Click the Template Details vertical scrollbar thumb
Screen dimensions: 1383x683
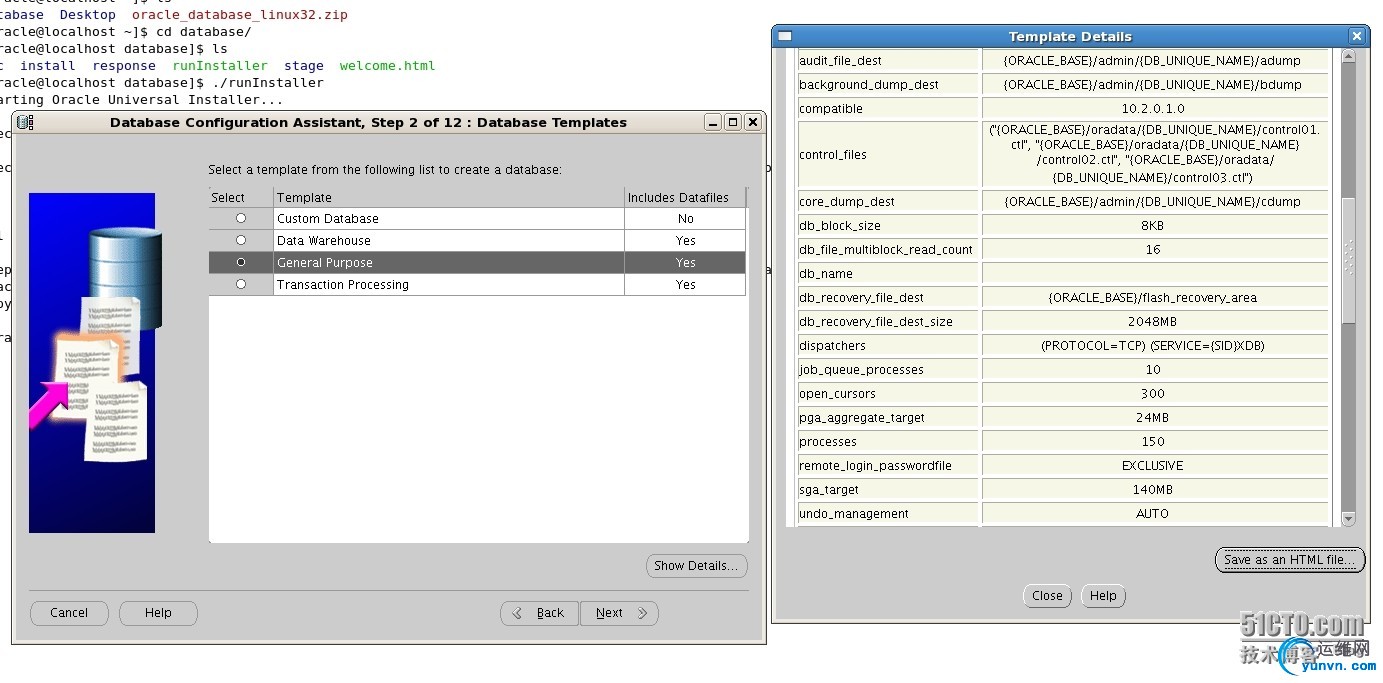pyautogui.click(x=1348, y=260)
